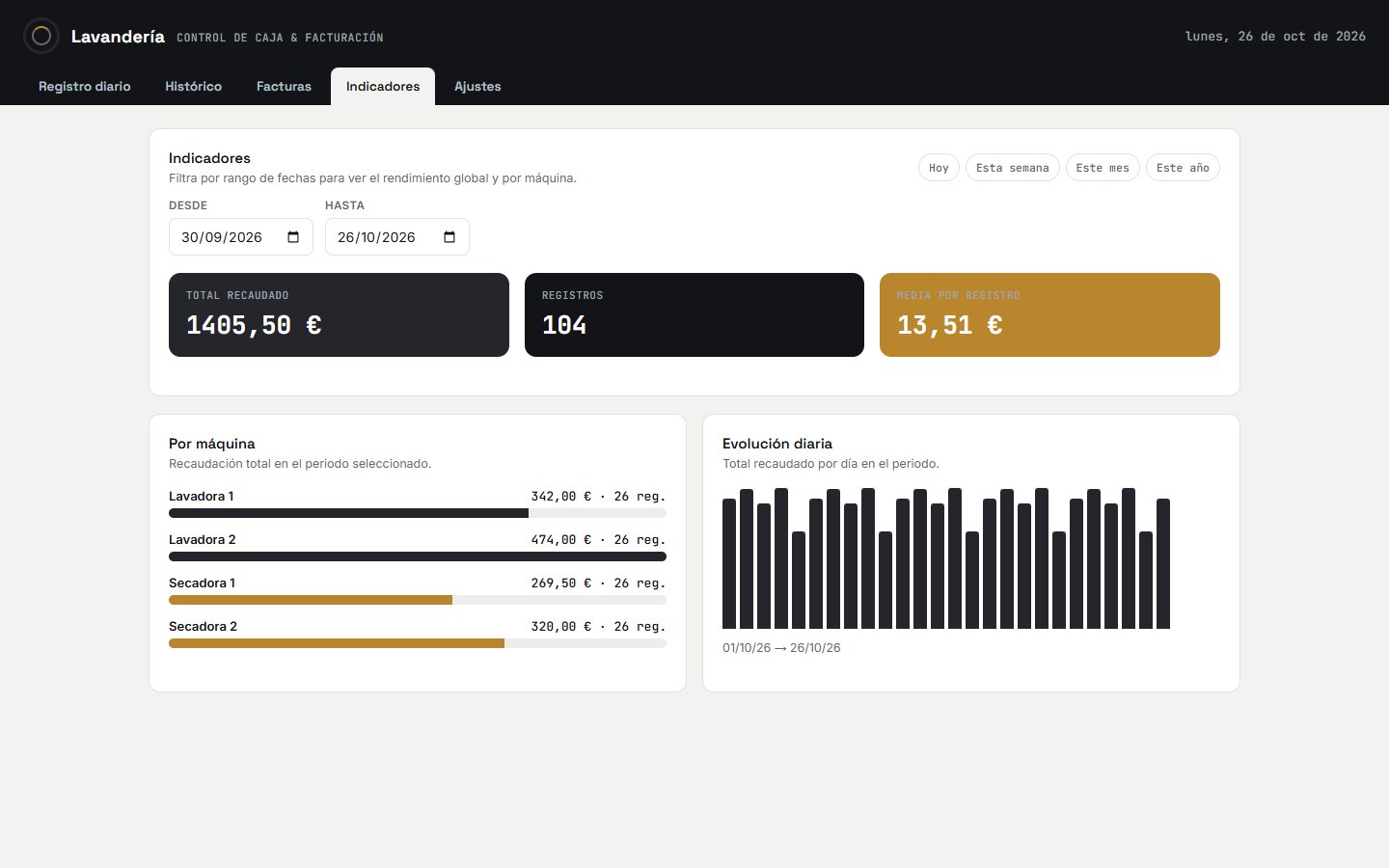Select the Indicadores tab

point(383,86)
